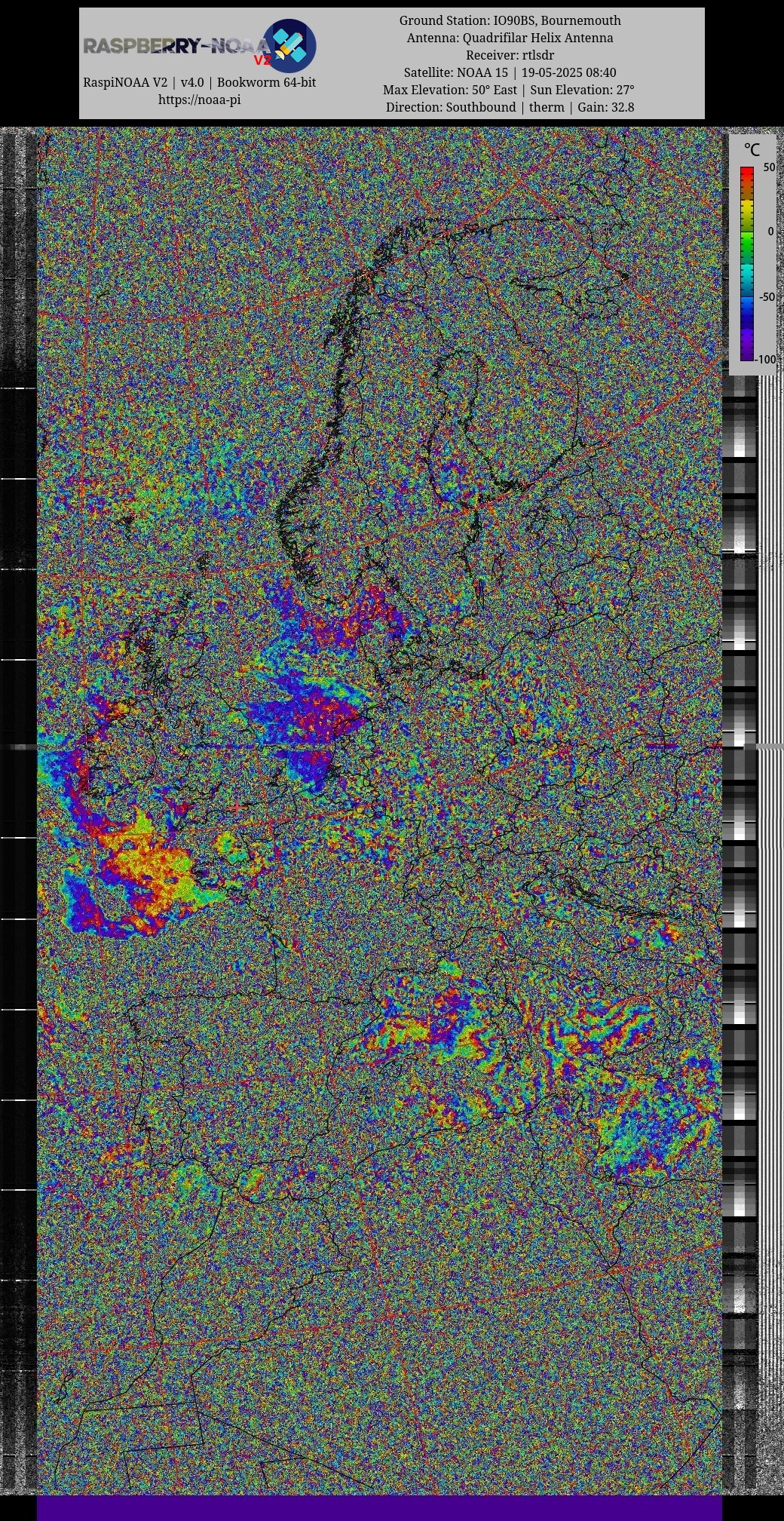Screen dimensions: 784x1521
Task: Click the Satellite: NOAA 15 date line
Action: [510, 72]
